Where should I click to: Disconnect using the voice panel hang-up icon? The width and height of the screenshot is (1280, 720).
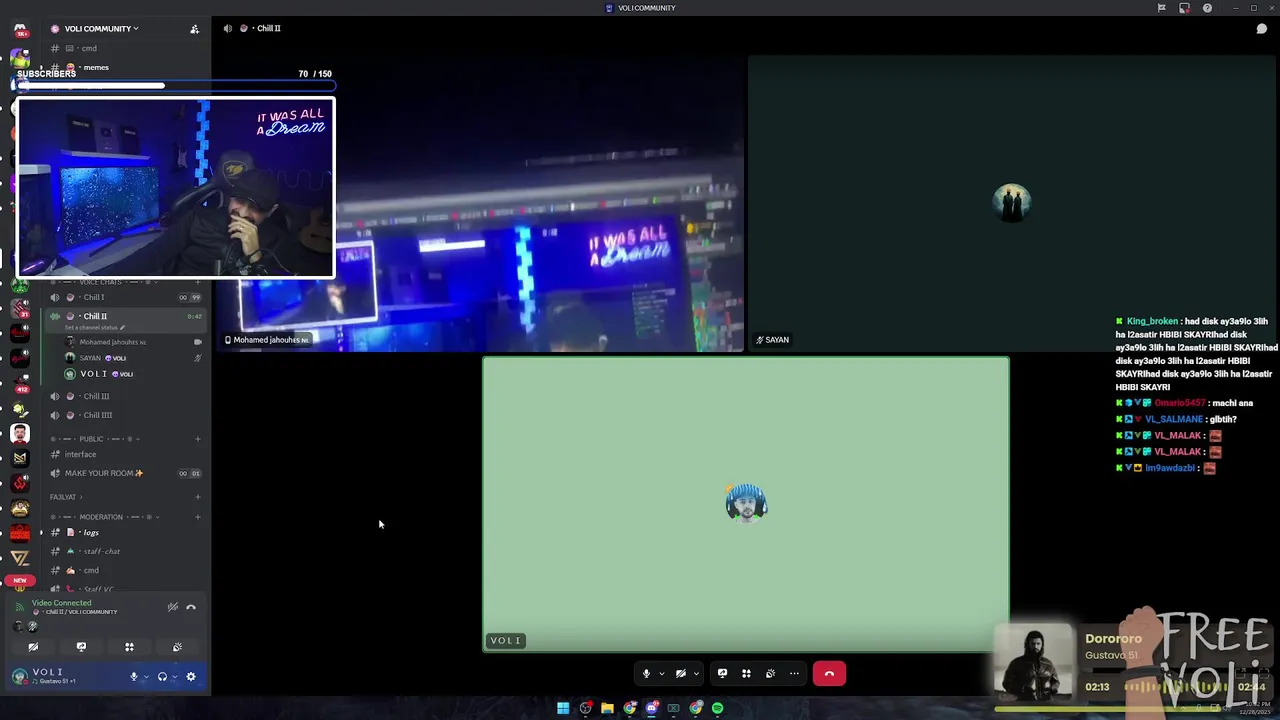pyautogui.click(x=191, y=607)
